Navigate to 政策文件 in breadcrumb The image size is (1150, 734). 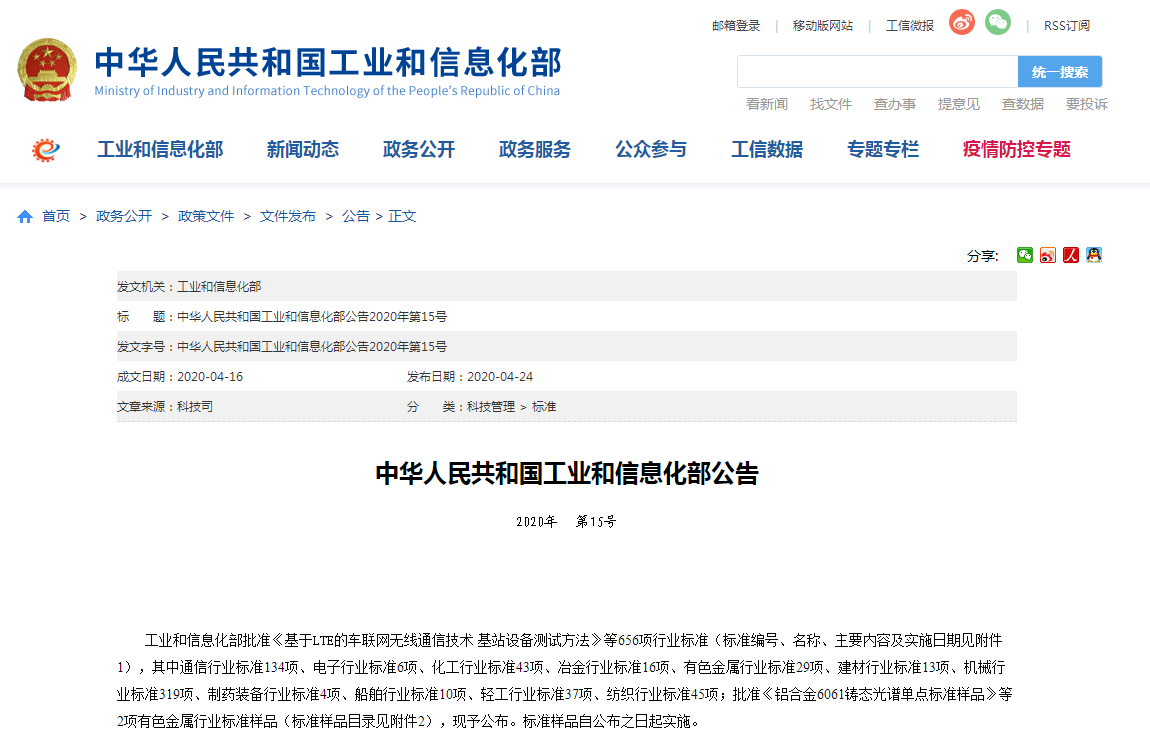(206, 217)
